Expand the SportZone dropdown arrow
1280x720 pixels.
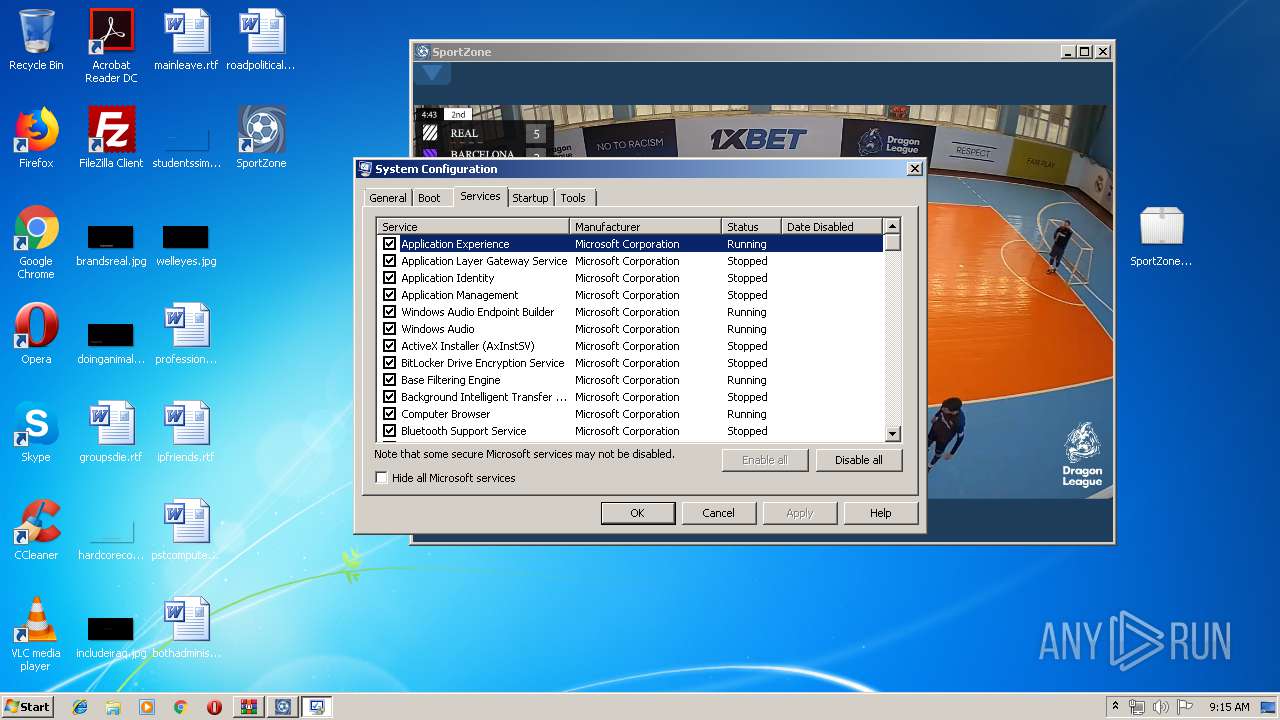tap(432, 73)
